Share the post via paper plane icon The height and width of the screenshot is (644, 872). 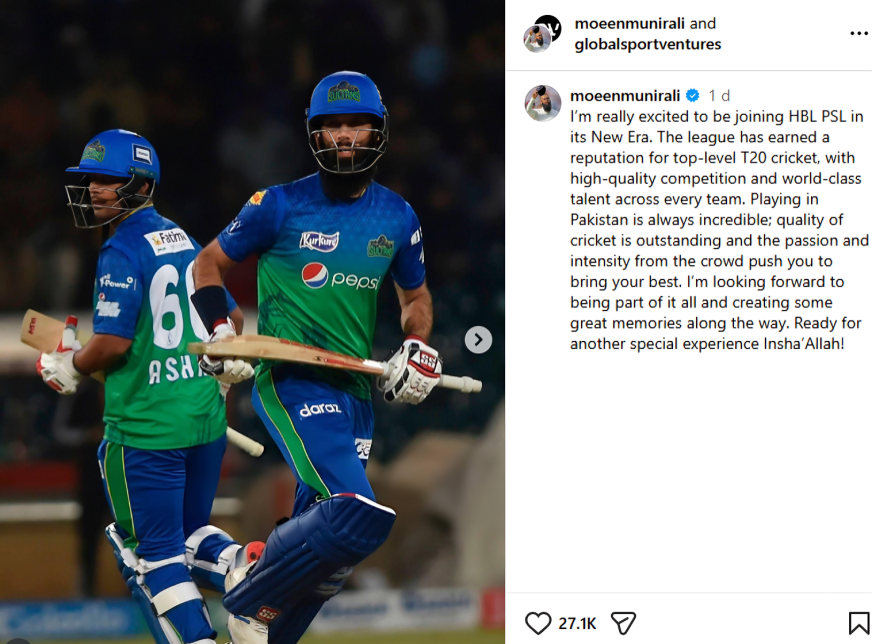click(623, 623)
